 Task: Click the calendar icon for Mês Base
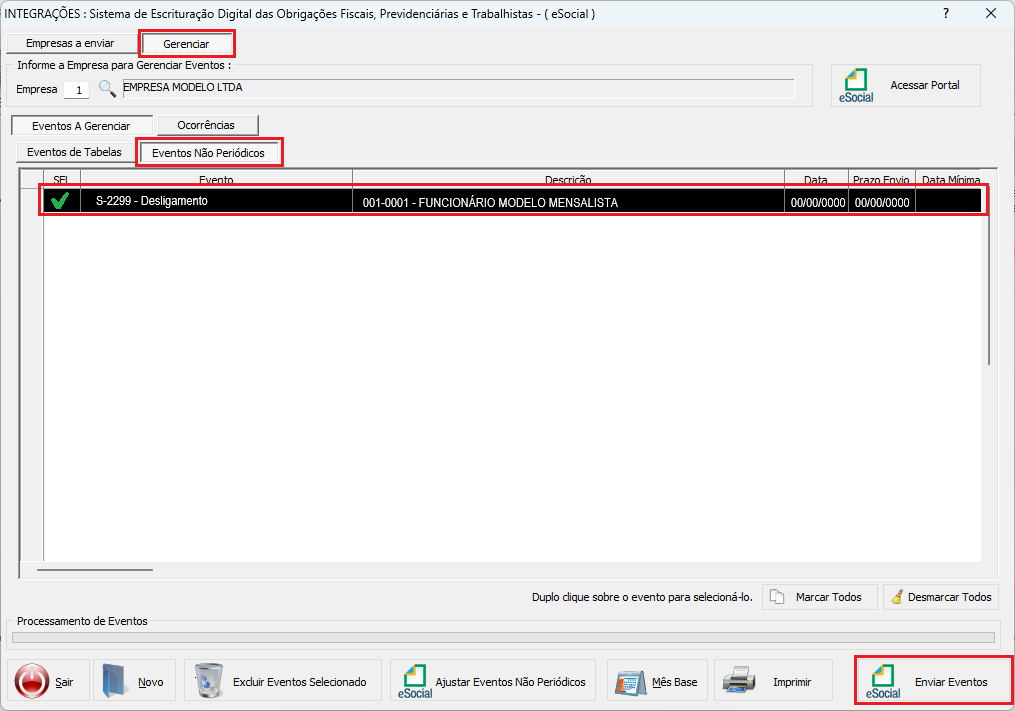(629, 682)
